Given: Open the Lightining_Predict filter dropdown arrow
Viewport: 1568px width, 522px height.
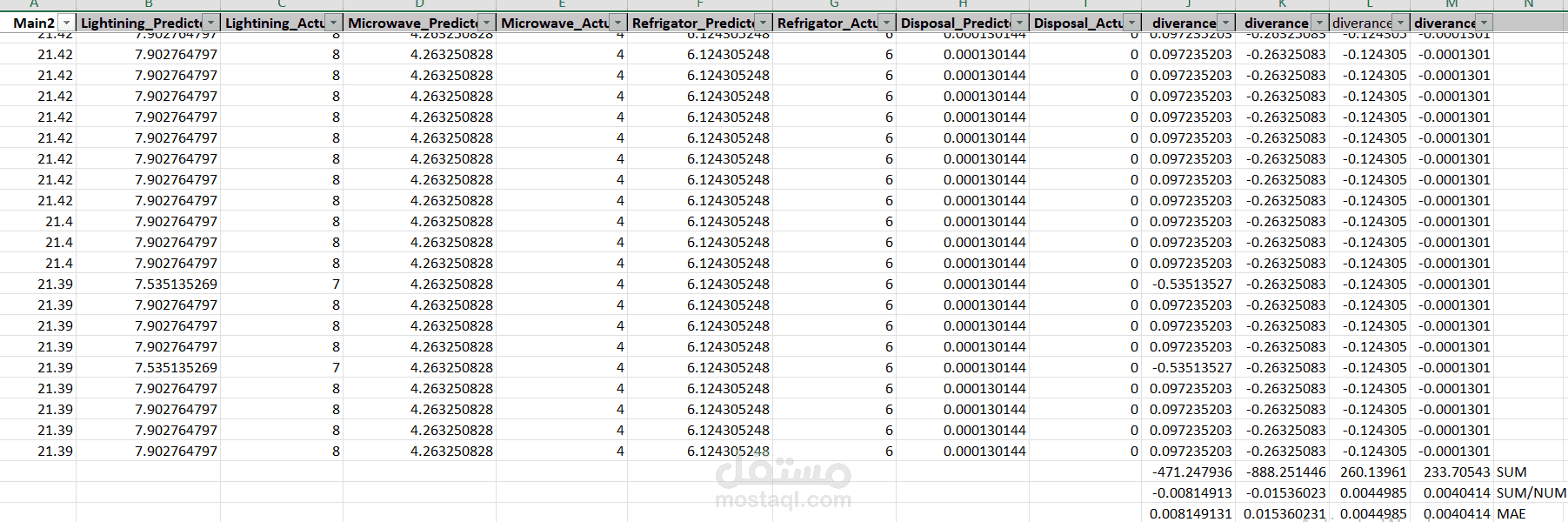Looking at the screenshot, I should pos(210,23).
